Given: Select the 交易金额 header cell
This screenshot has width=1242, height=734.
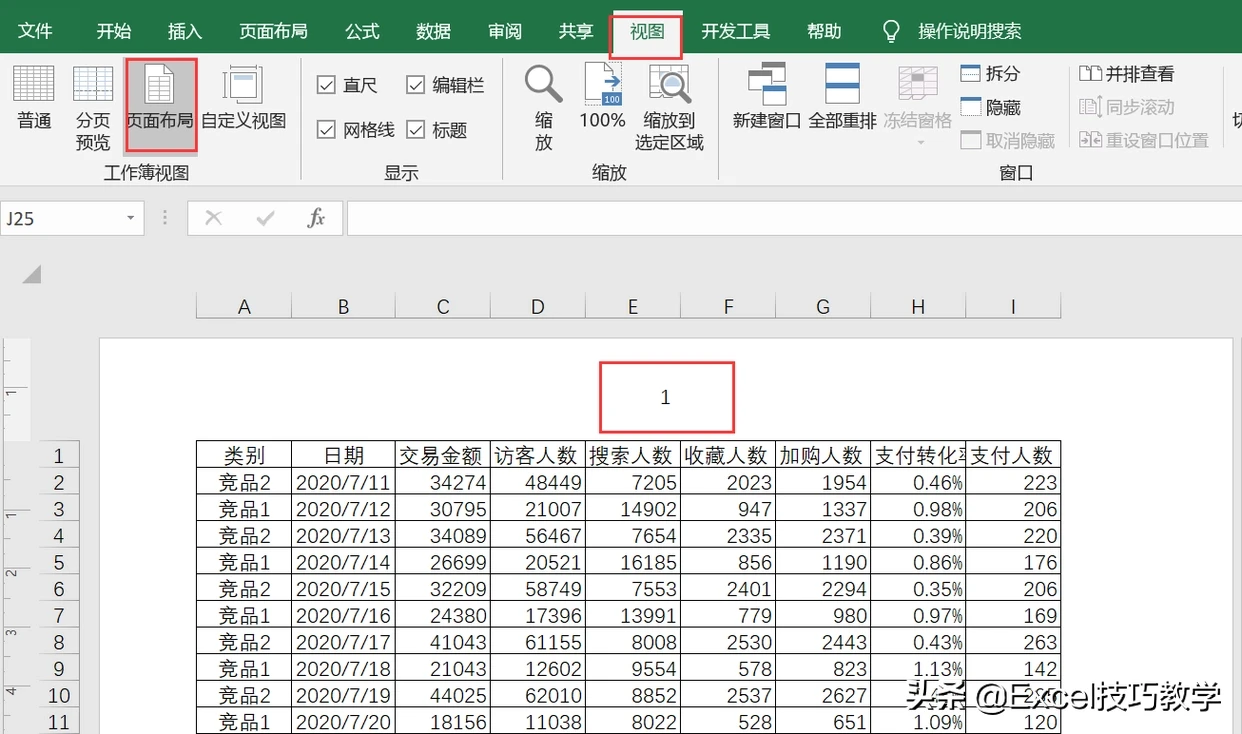Looking at the screenshot, I should pos(443,455).
